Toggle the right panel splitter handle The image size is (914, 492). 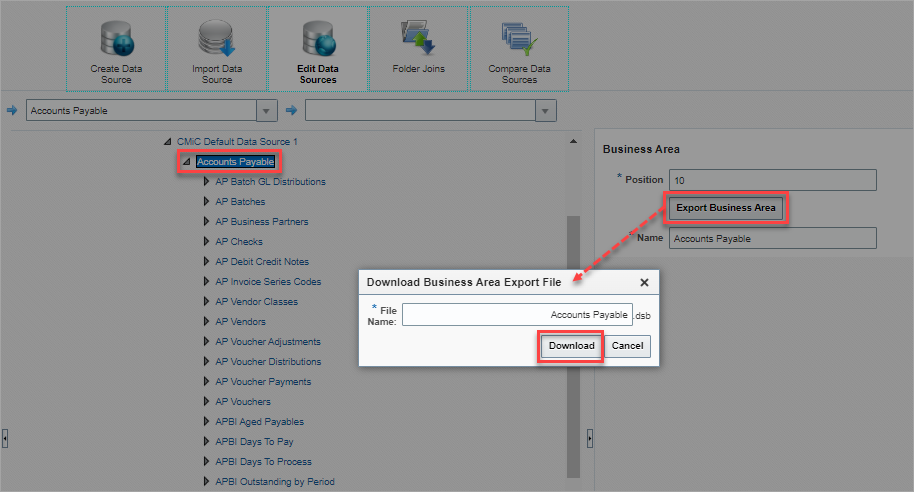coord(590,438)
